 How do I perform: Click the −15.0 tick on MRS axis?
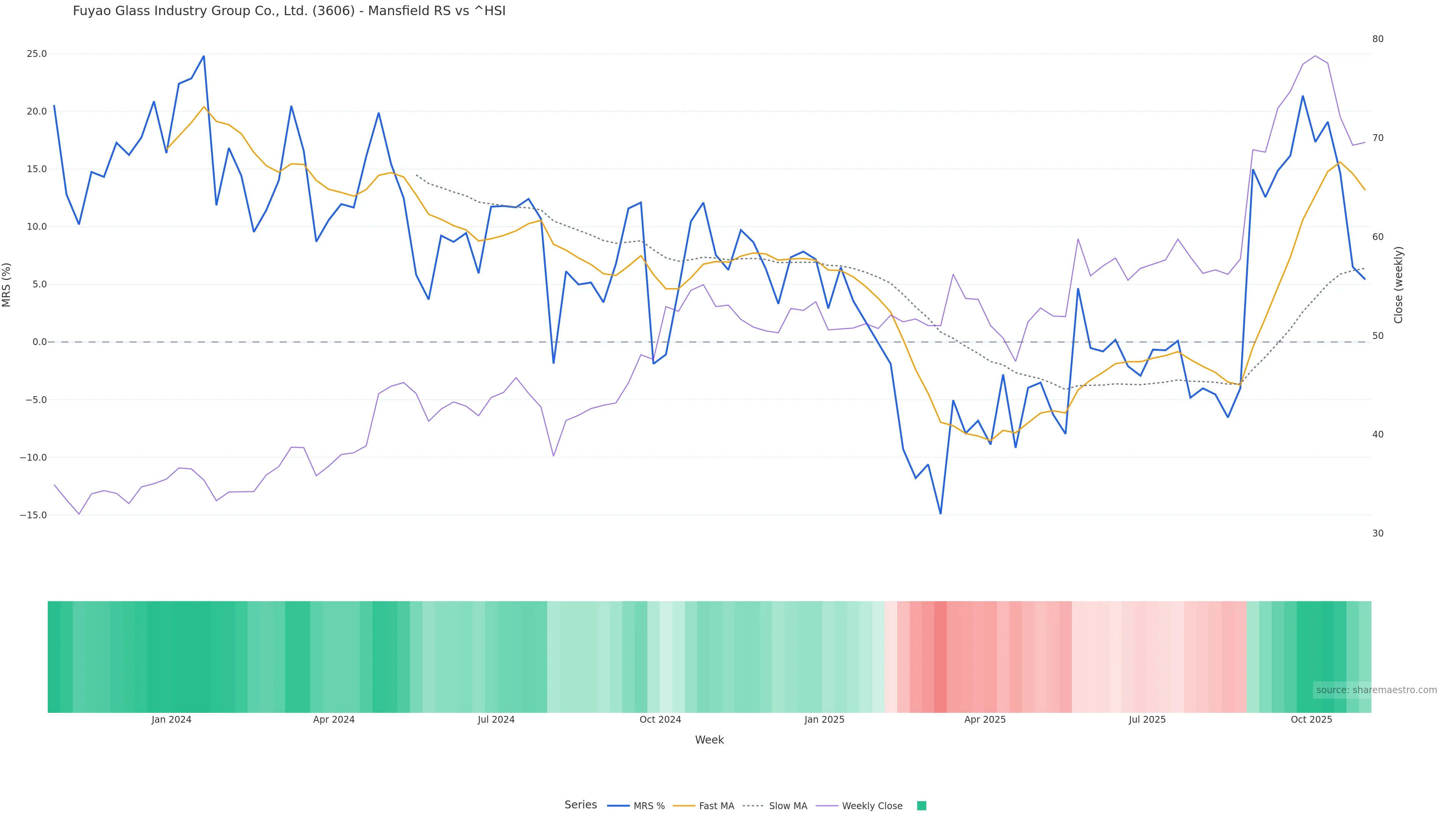(33, 516)
